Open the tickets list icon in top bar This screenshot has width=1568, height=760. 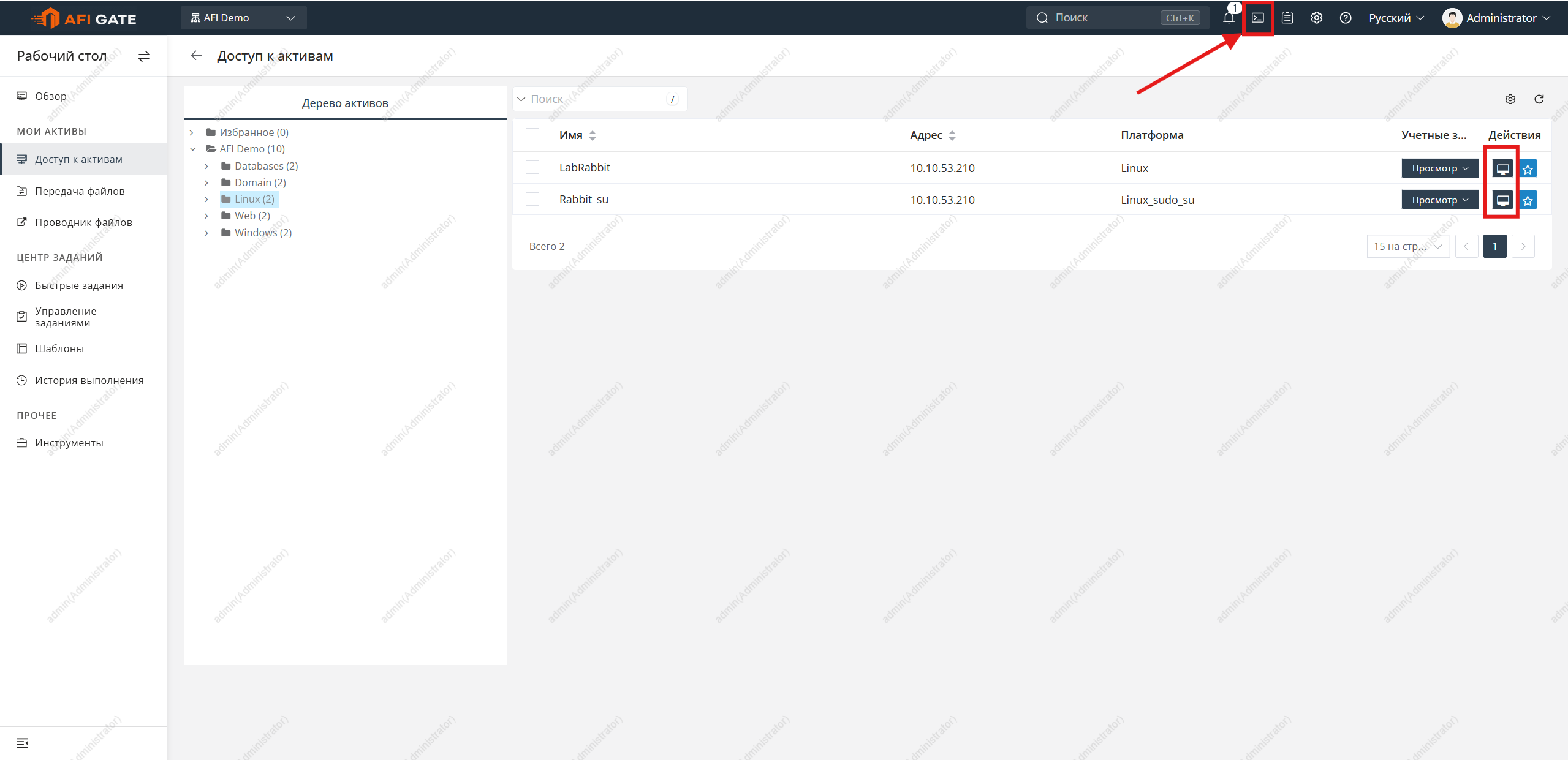[x=1287, y=18]
